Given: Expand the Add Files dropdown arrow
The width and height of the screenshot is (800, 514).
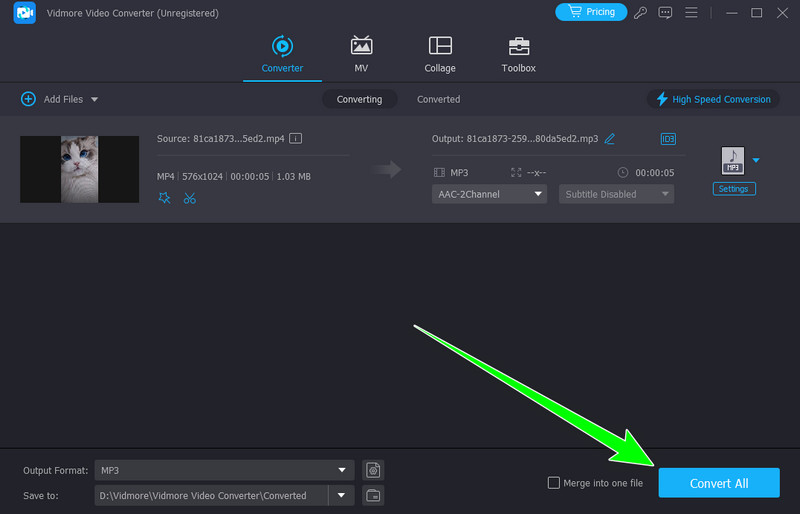Looking at the screenshot, I should click(x=95, y=100).
